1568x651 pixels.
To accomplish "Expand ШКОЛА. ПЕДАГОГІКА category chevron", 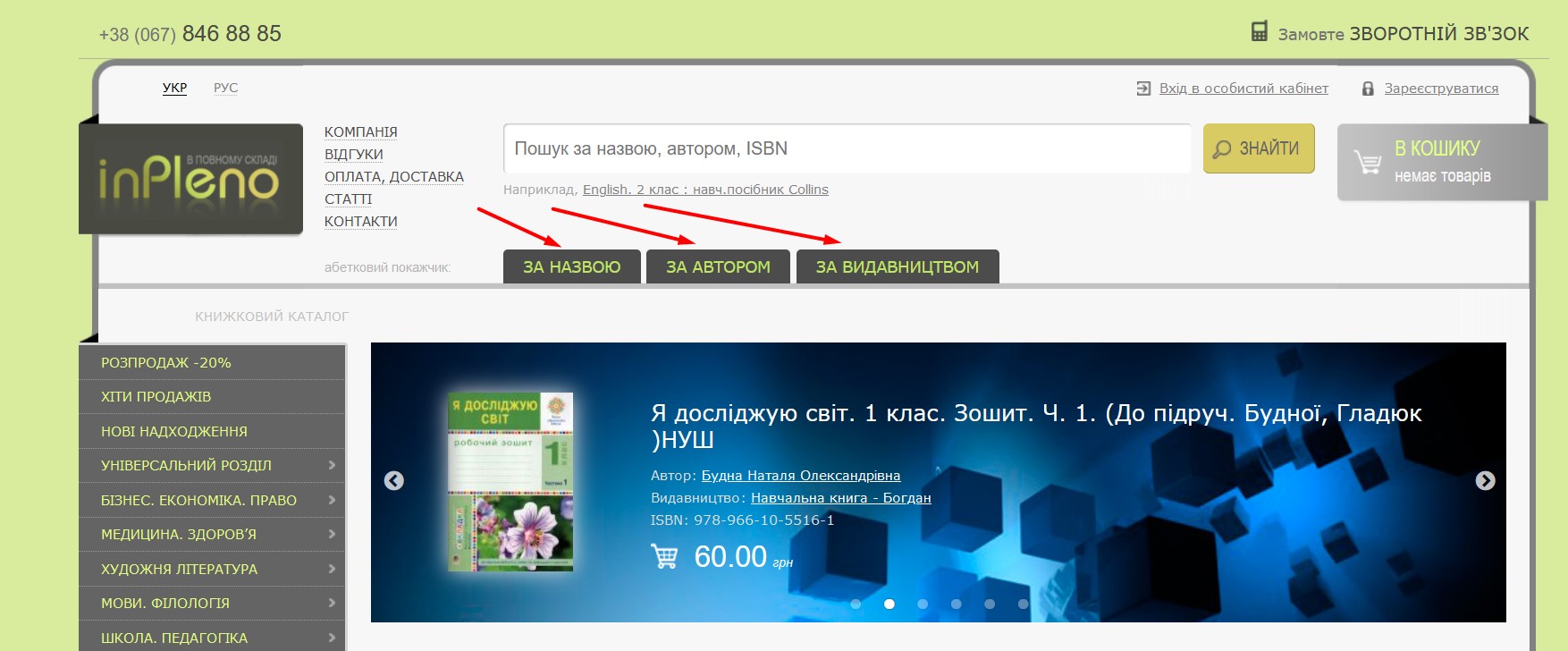I will pos(332,638).
